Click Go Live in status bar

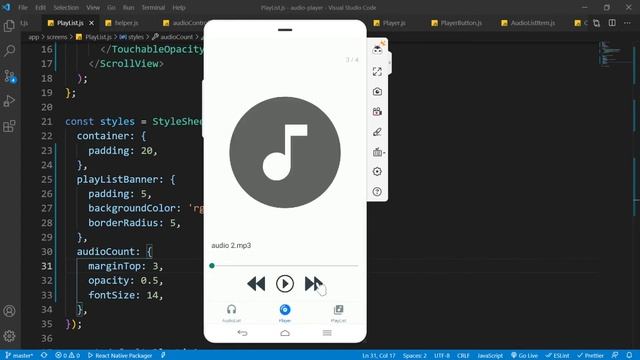click(x=524, y=356)
